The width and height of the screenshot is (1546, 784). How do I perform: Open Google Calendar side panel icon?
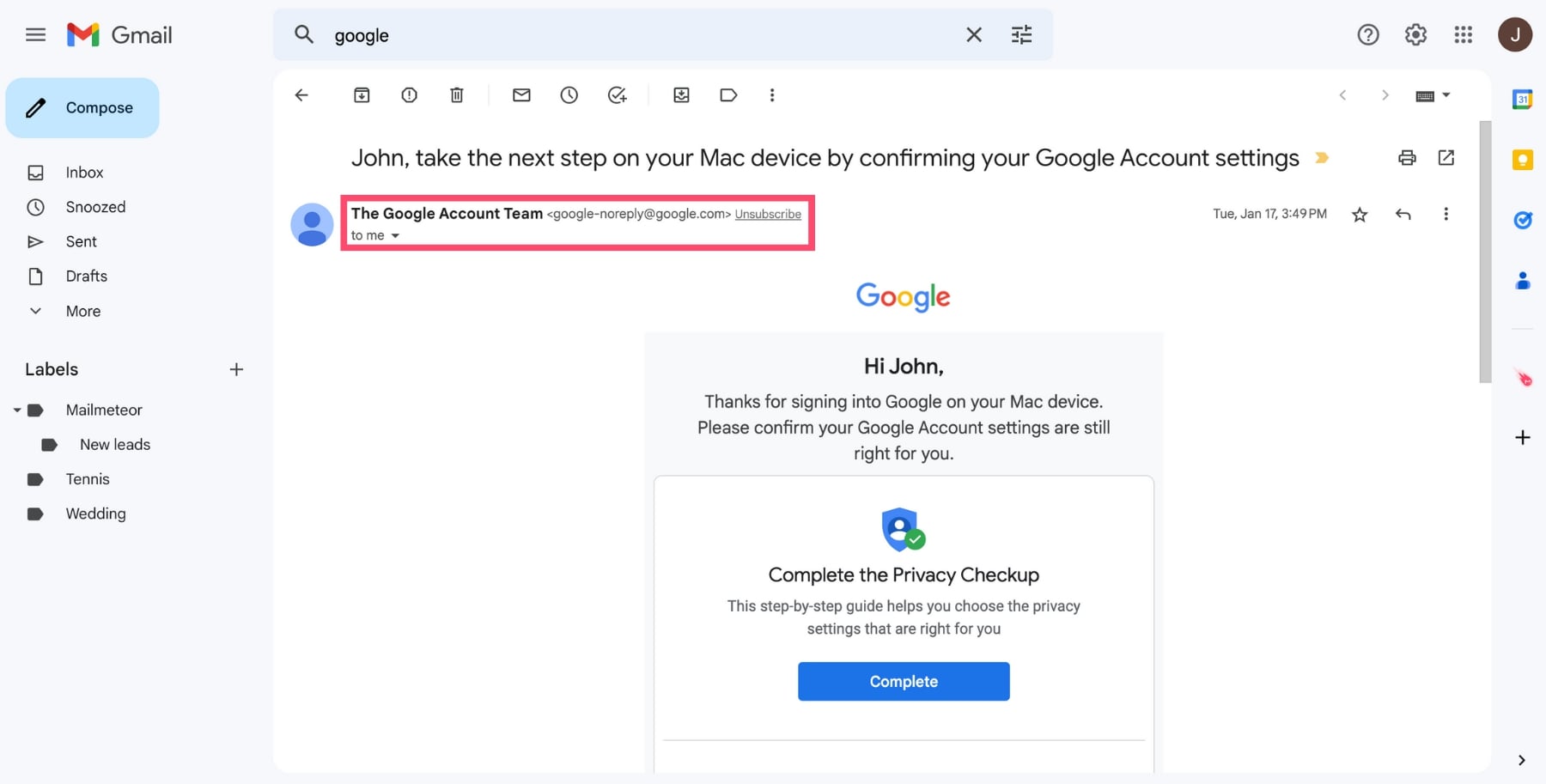pos(1523,100)
